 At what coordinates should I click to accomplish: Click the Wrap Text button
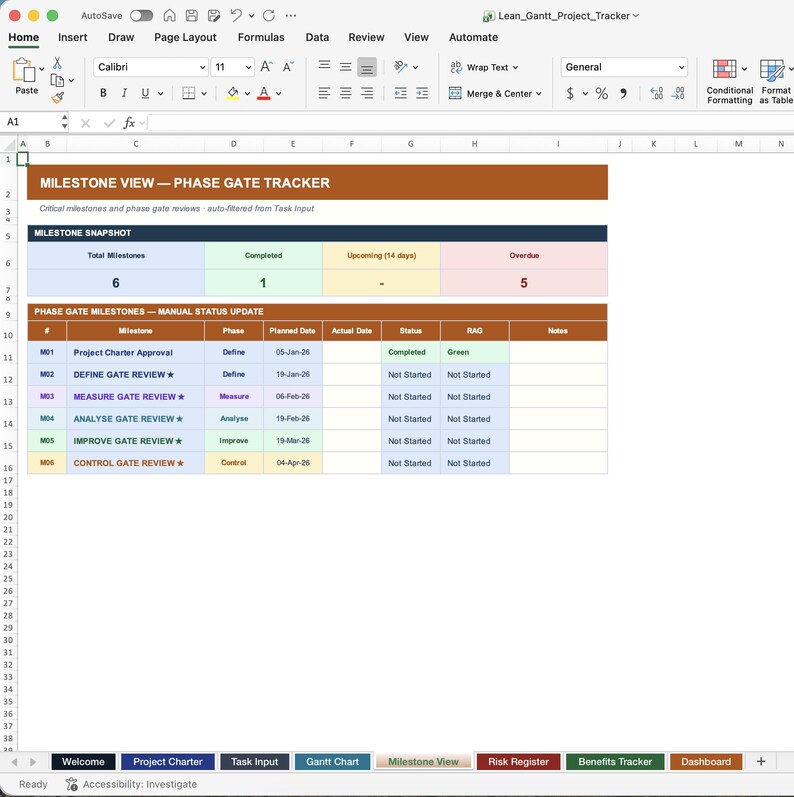[484, 67]
